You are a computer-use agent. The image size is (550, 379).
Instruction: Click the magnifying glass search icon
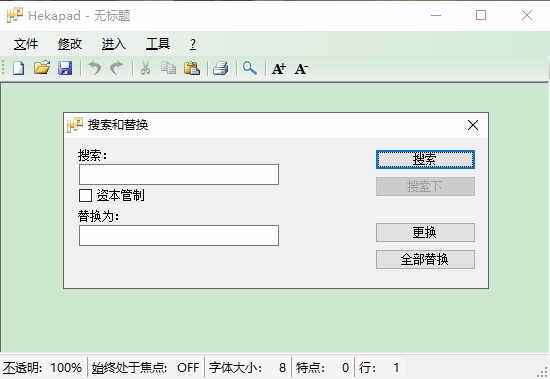coord(250,68)
